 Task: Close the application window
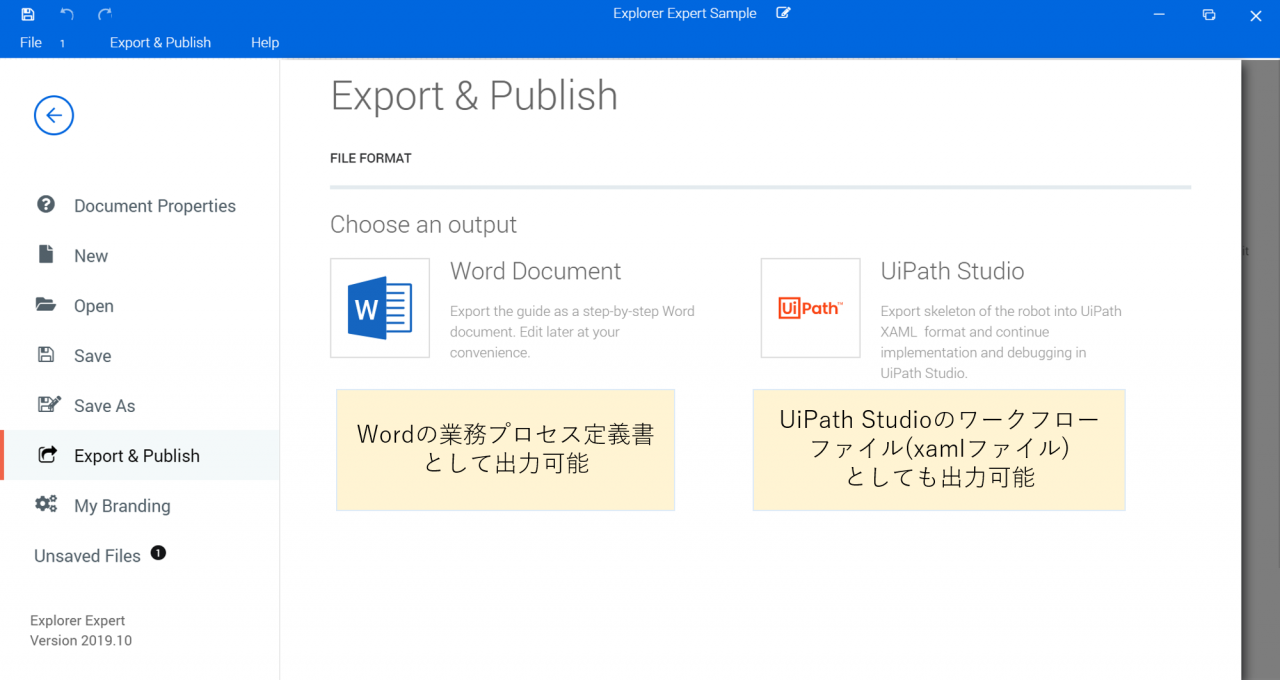click(x=1257, y=14)
